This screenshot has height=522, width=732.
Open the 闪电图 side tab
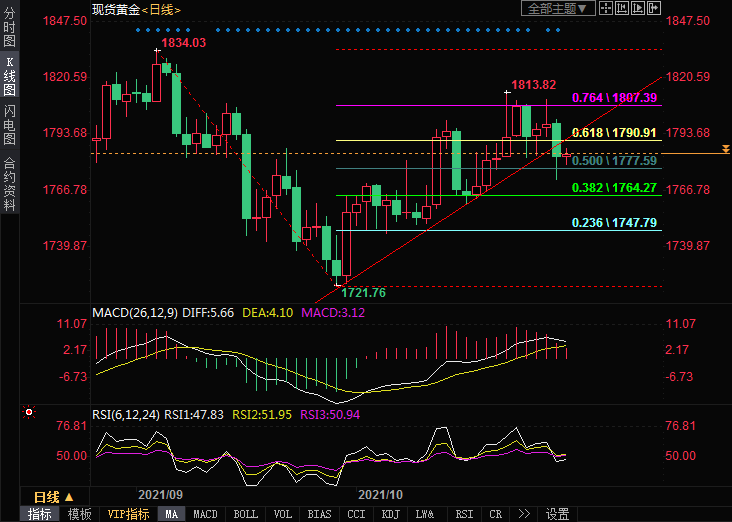click(x=9, y=125)
